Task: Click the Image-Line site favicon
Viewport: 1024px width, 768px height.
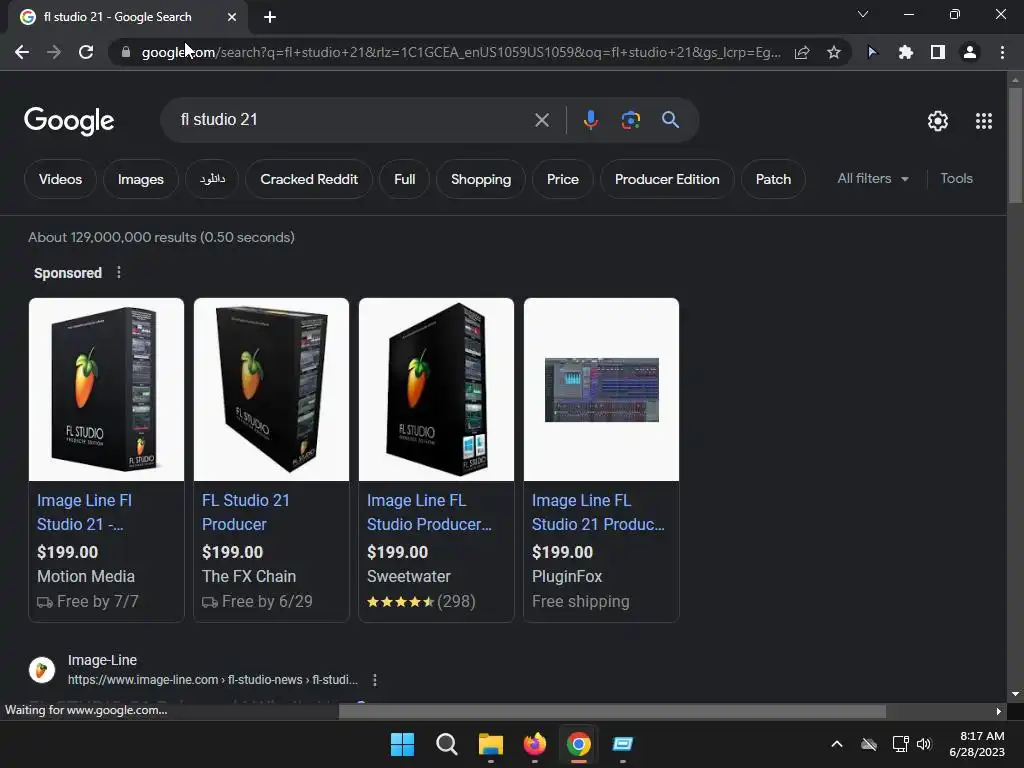Action: click(42, 669)
